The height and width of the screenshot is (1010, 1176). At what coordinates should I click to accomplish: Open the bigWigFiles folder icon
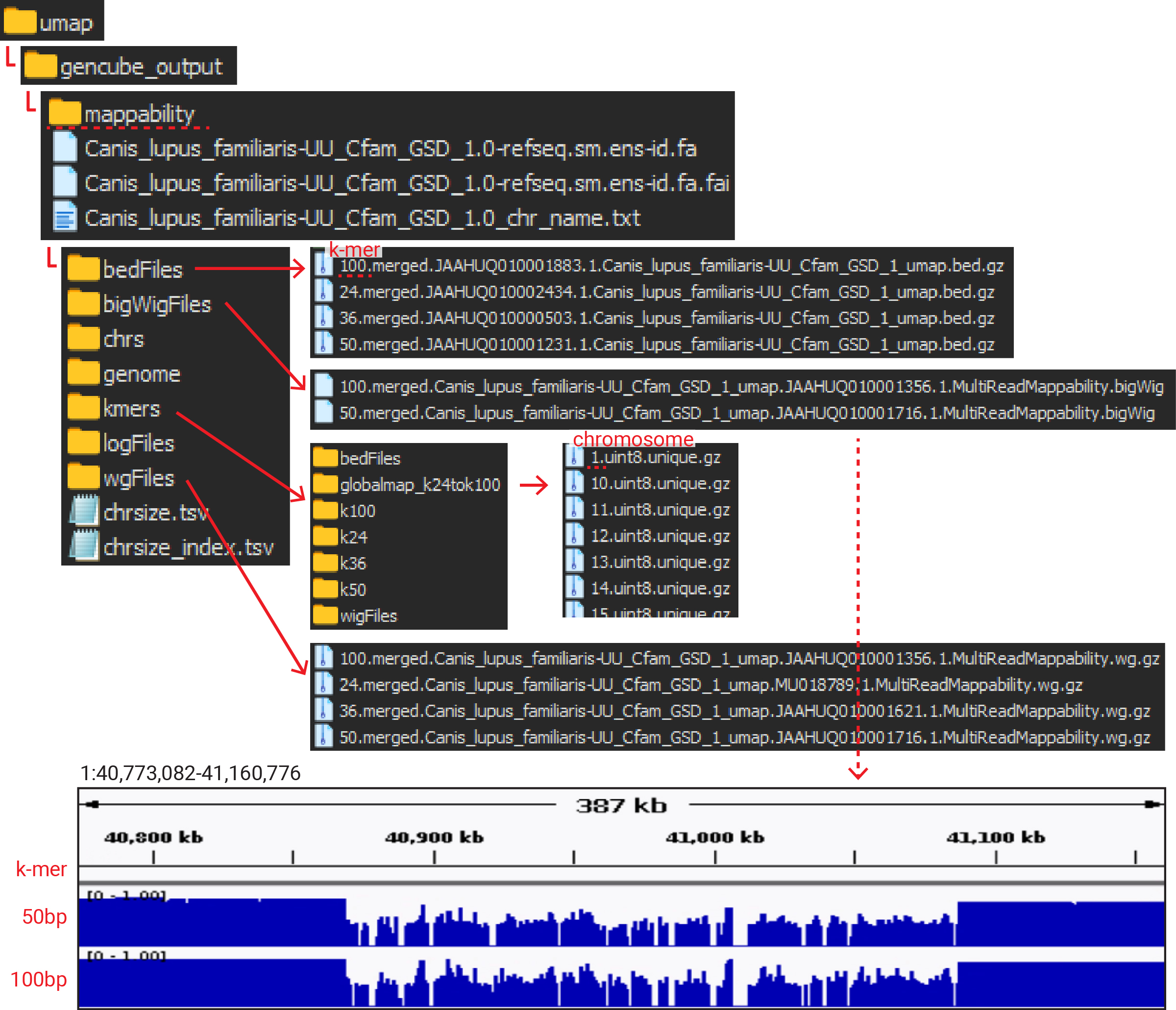point(83,302)
